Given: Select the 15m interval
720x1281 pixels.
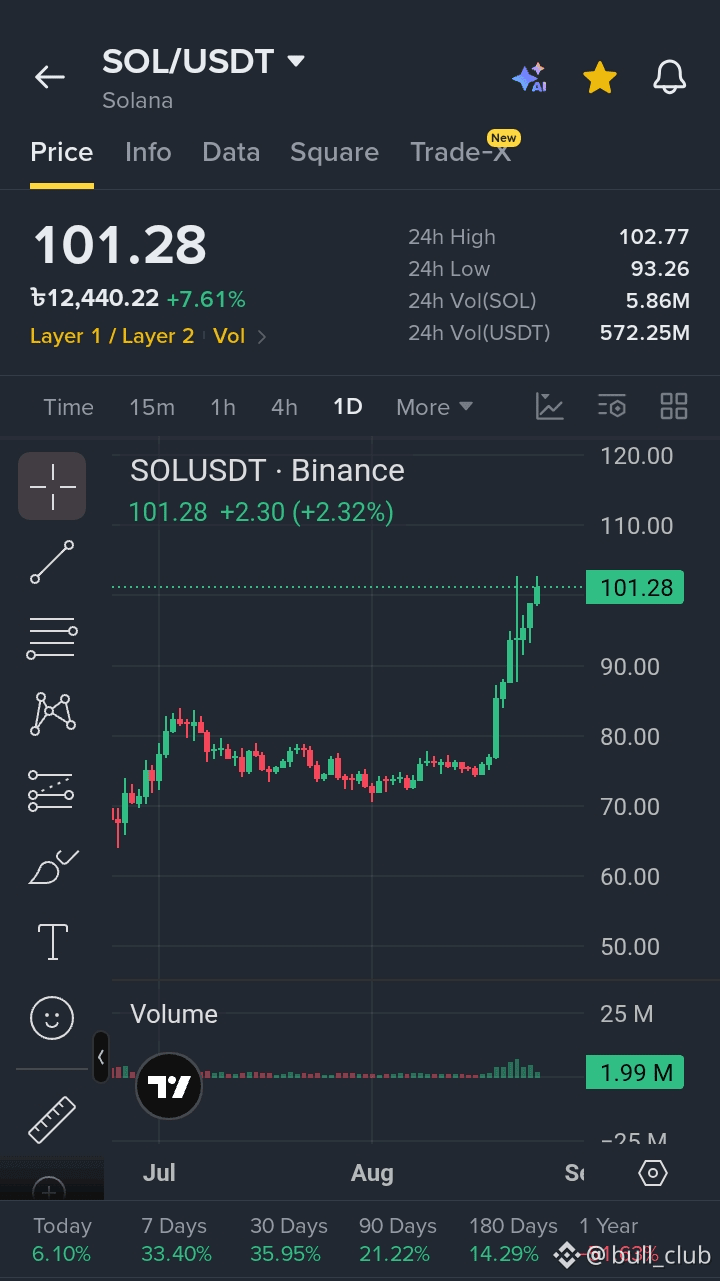Looking at the screenshot, I should (152, 407).
